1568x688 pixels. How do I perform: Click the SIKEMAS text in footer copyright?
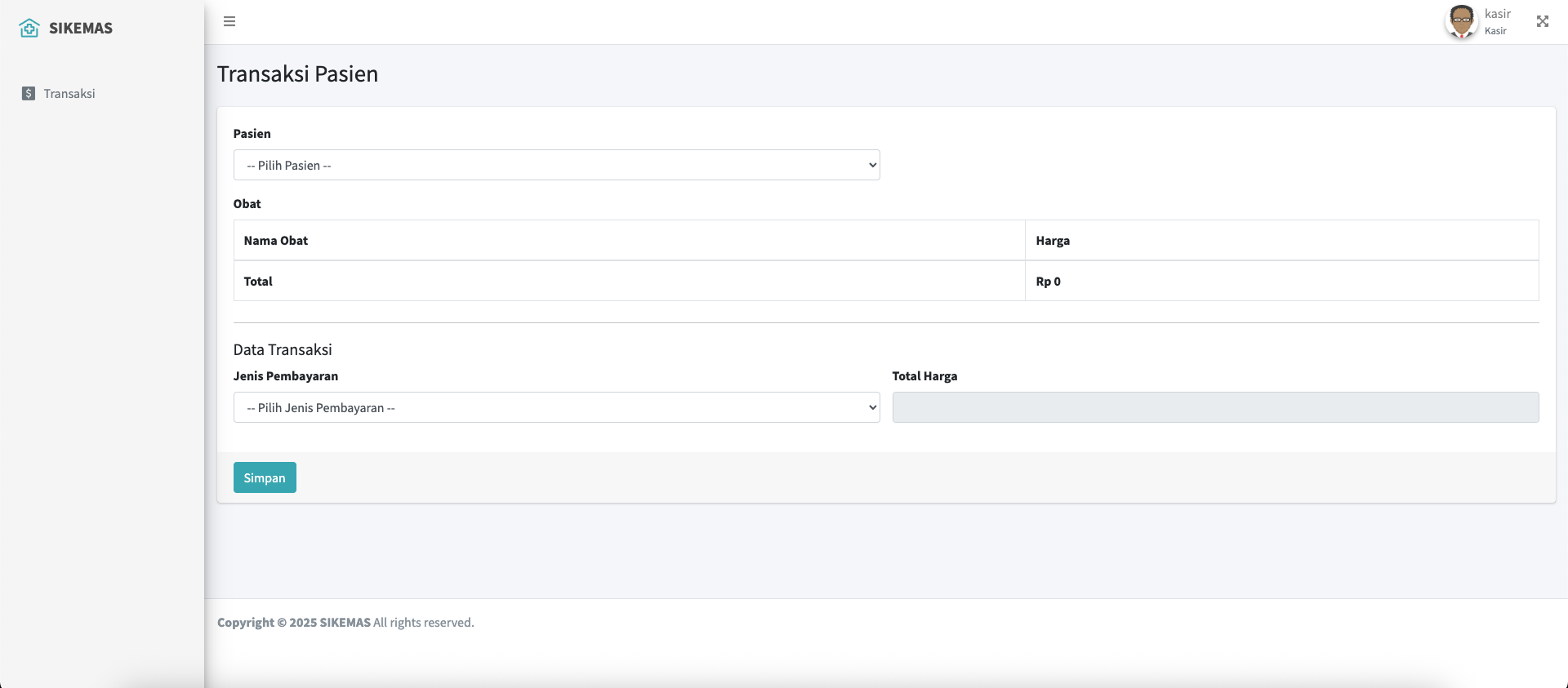click(345, 623)
